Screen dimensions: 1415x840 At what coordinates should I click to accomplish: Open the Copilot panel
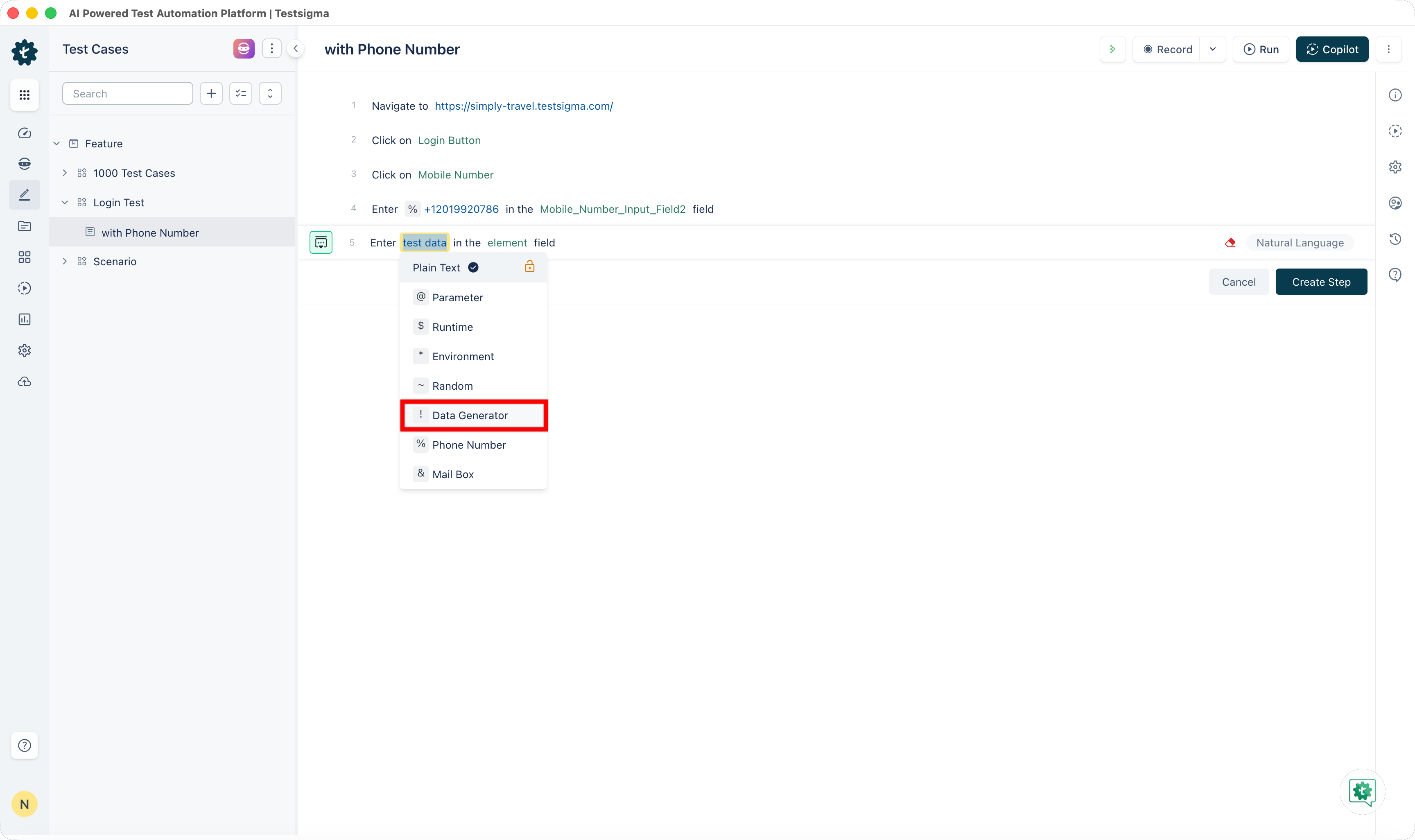pyautogui.click(x=1332, y=49)
